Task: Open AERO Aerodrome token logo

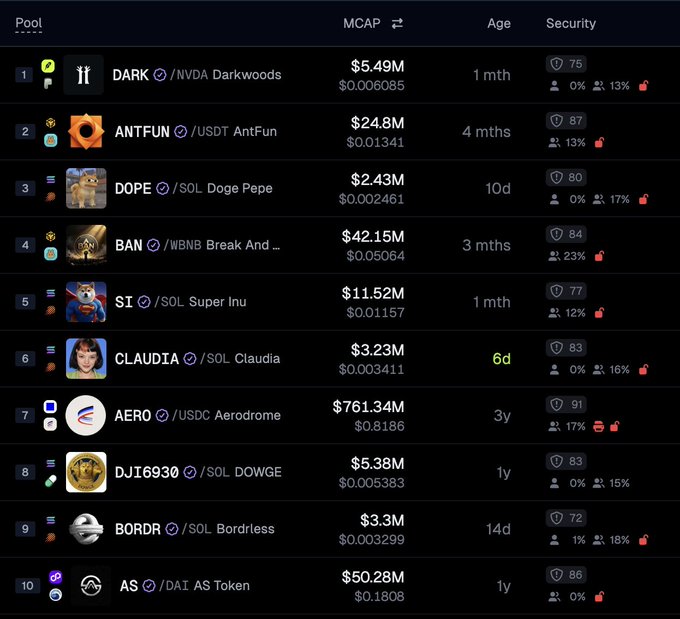Action: tap(85, 415)
